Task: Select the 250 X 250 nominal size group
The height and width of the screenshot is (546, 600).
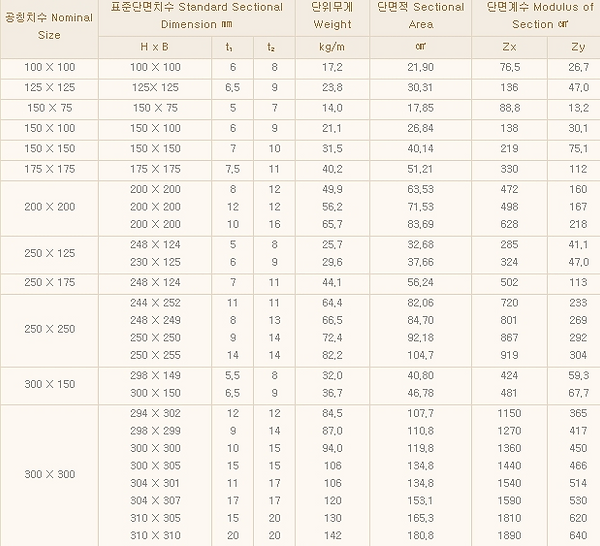Action: click(49, 328)
